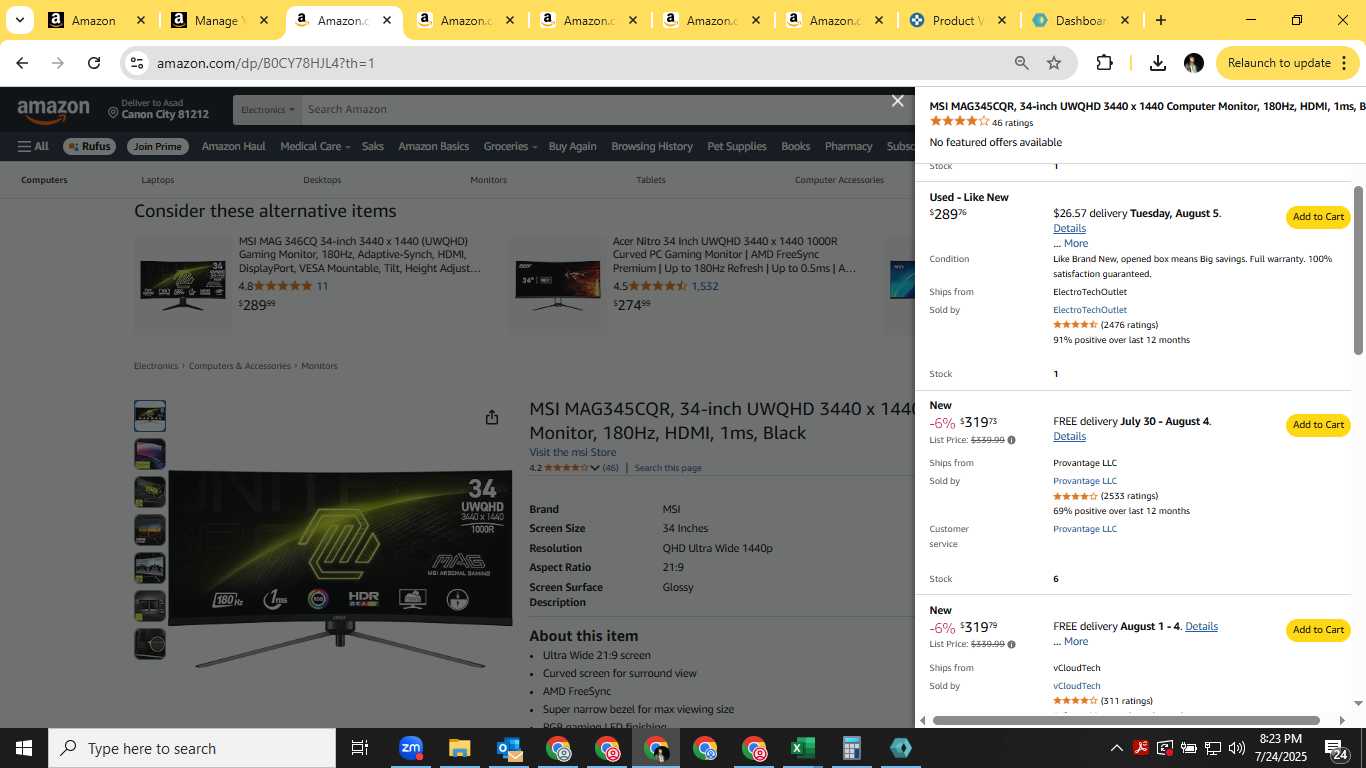The height and width of the screenshot is (768, 1366).
Task: Click the Amazon logo
Action: pos(53,110)
